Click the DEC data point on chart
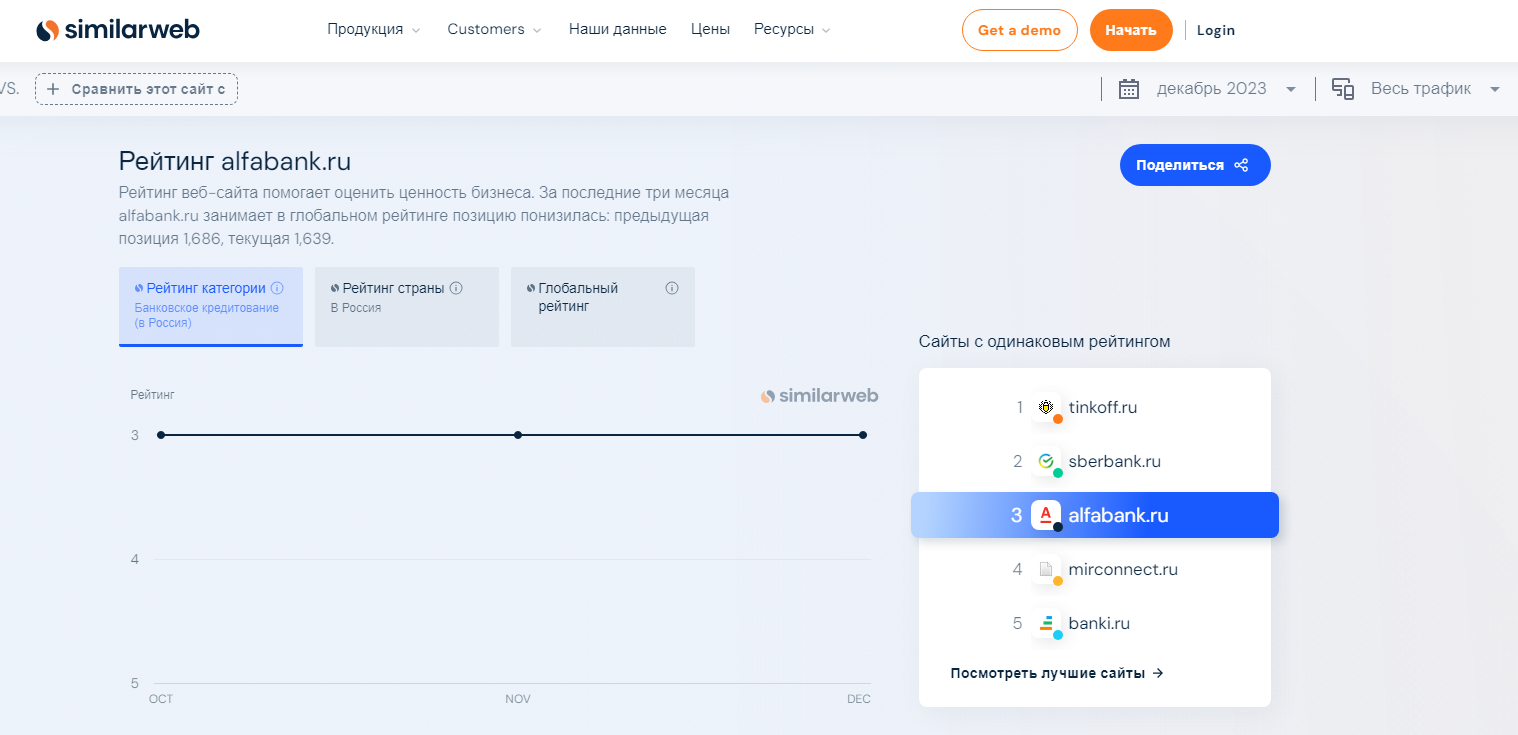Image resolution: width=1518 pixels, height=735 pixels. point(863,435)
